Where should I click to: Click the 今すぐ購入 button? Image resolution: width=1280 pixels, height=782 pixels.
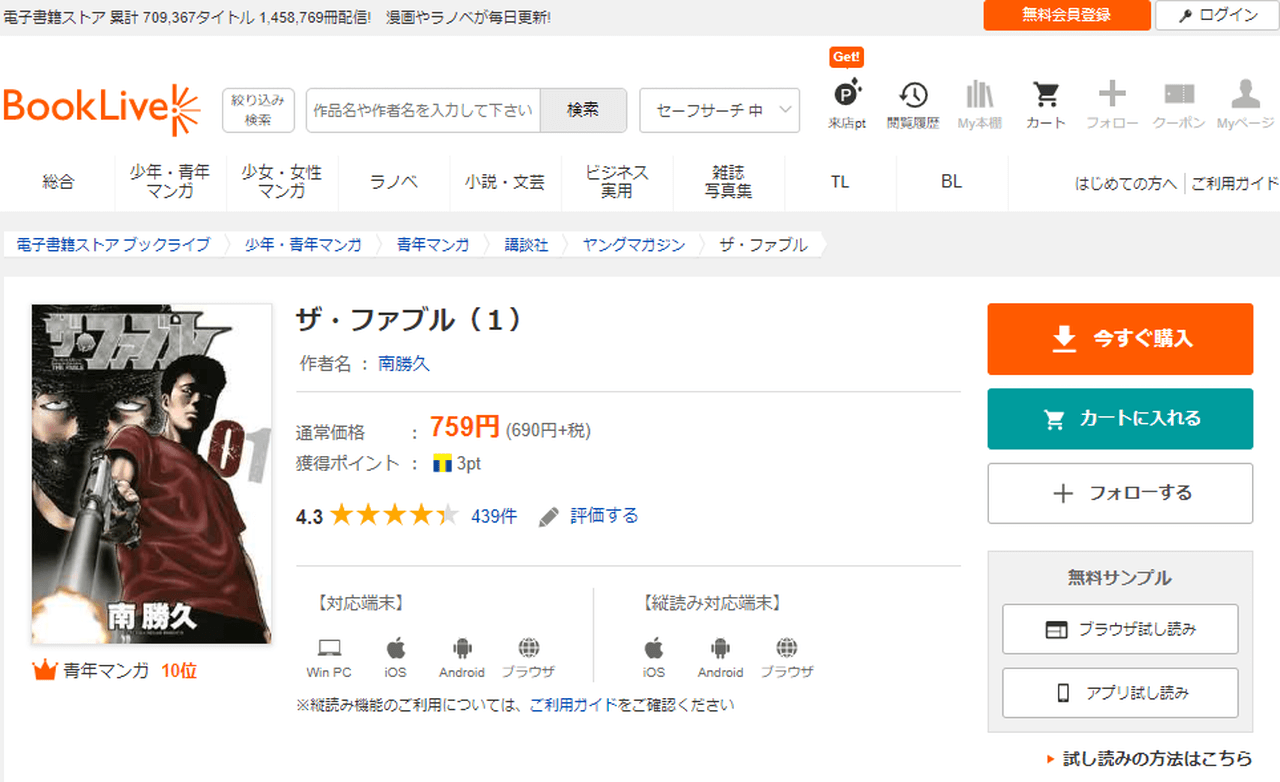[1120, 339]
